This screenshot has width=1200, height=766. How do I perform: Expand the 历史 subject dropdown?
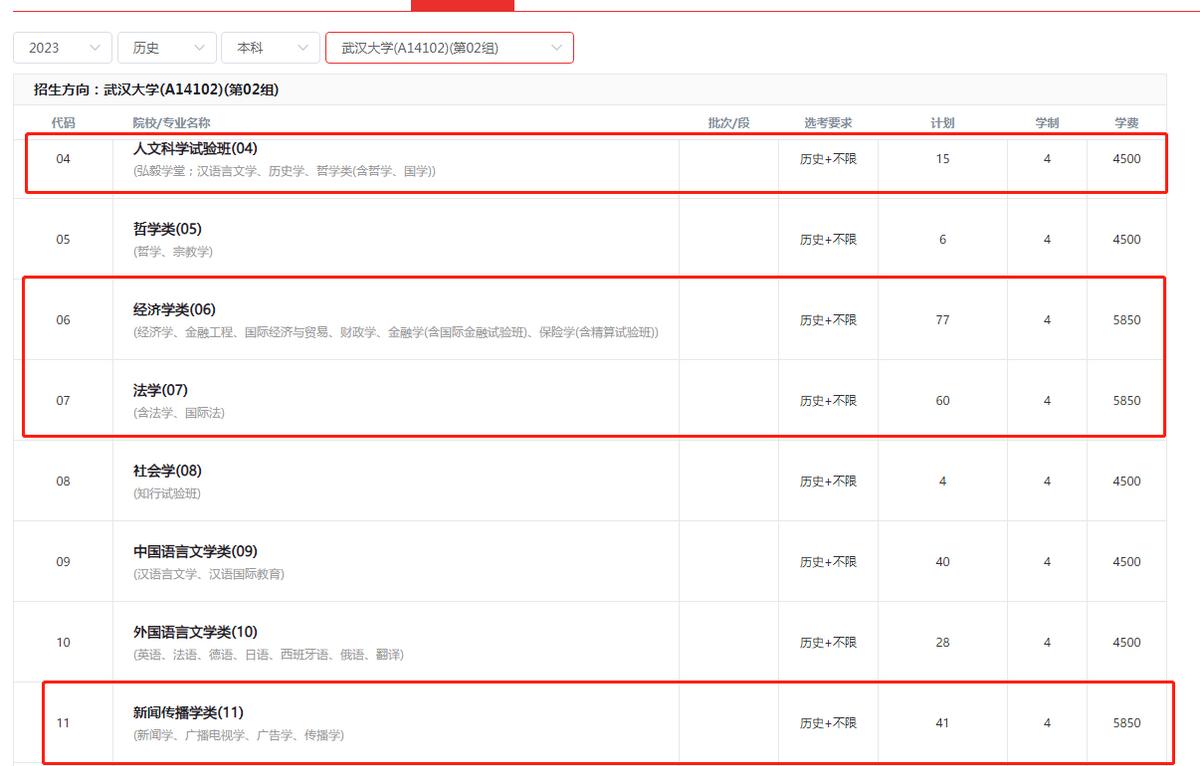pos(166,47)
